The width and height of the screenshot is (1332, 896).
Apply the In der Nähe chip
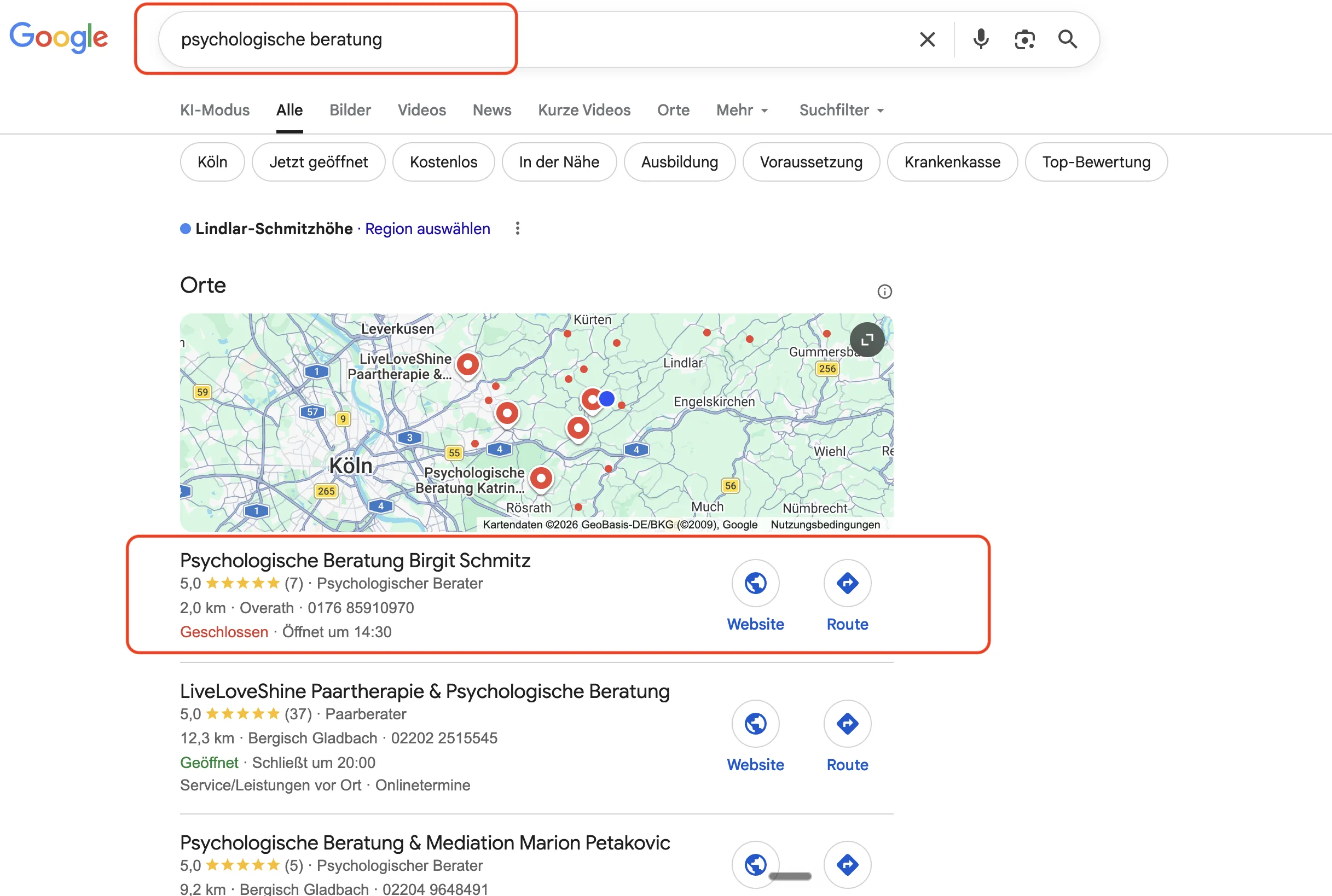tap(559, 162)
